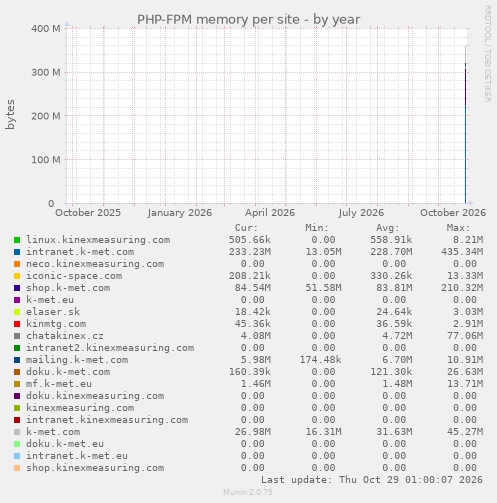Click the 233.23M current value for intranet.k-met.com
The image size is (497, 503).
(x=250, y=252)
